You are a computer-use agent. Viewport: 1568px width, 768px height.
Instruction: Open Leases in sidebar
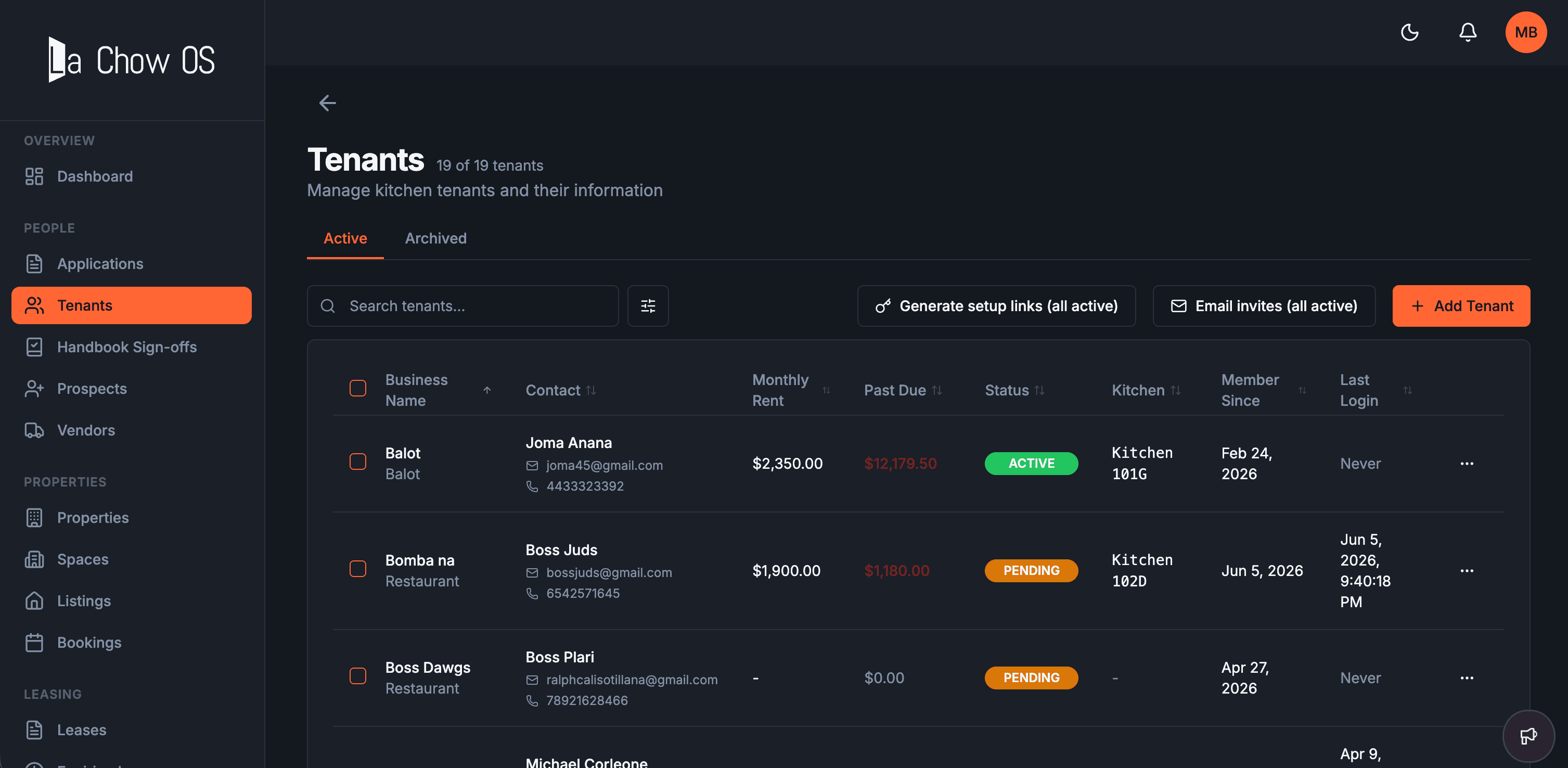[132, 729]
